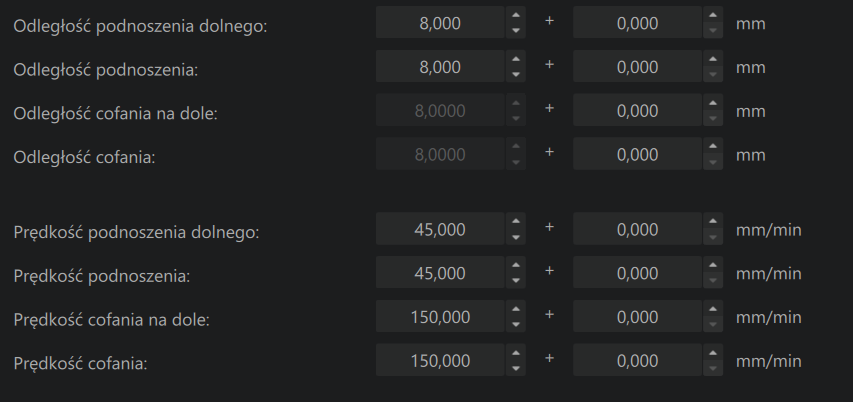
Task: Decrease Odległość podnoszenia main value
Action: tap(516, 74)
